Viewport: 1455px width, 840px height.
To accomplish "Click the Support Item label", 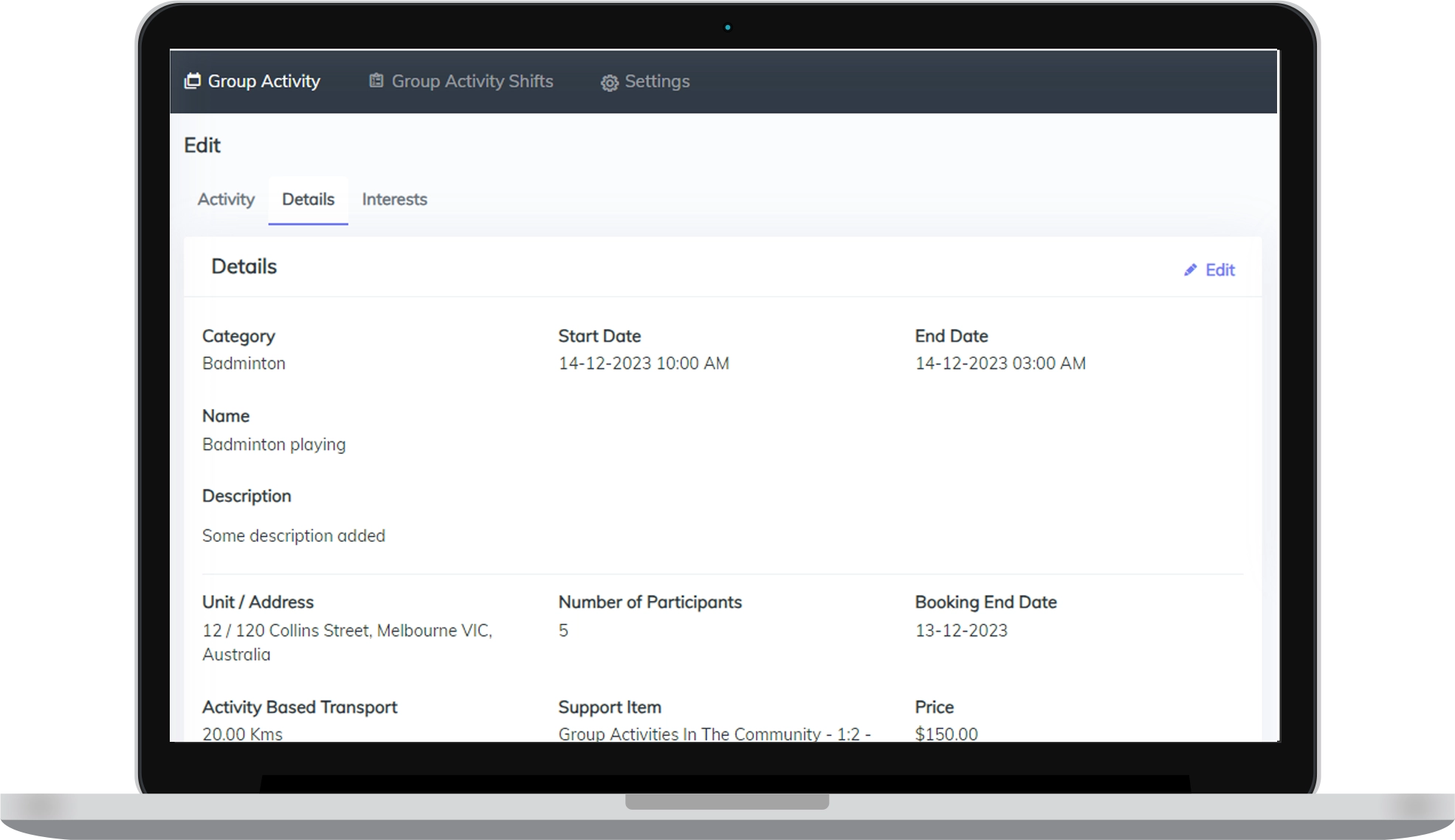I will pyautogui.click(x=610, y=707).
